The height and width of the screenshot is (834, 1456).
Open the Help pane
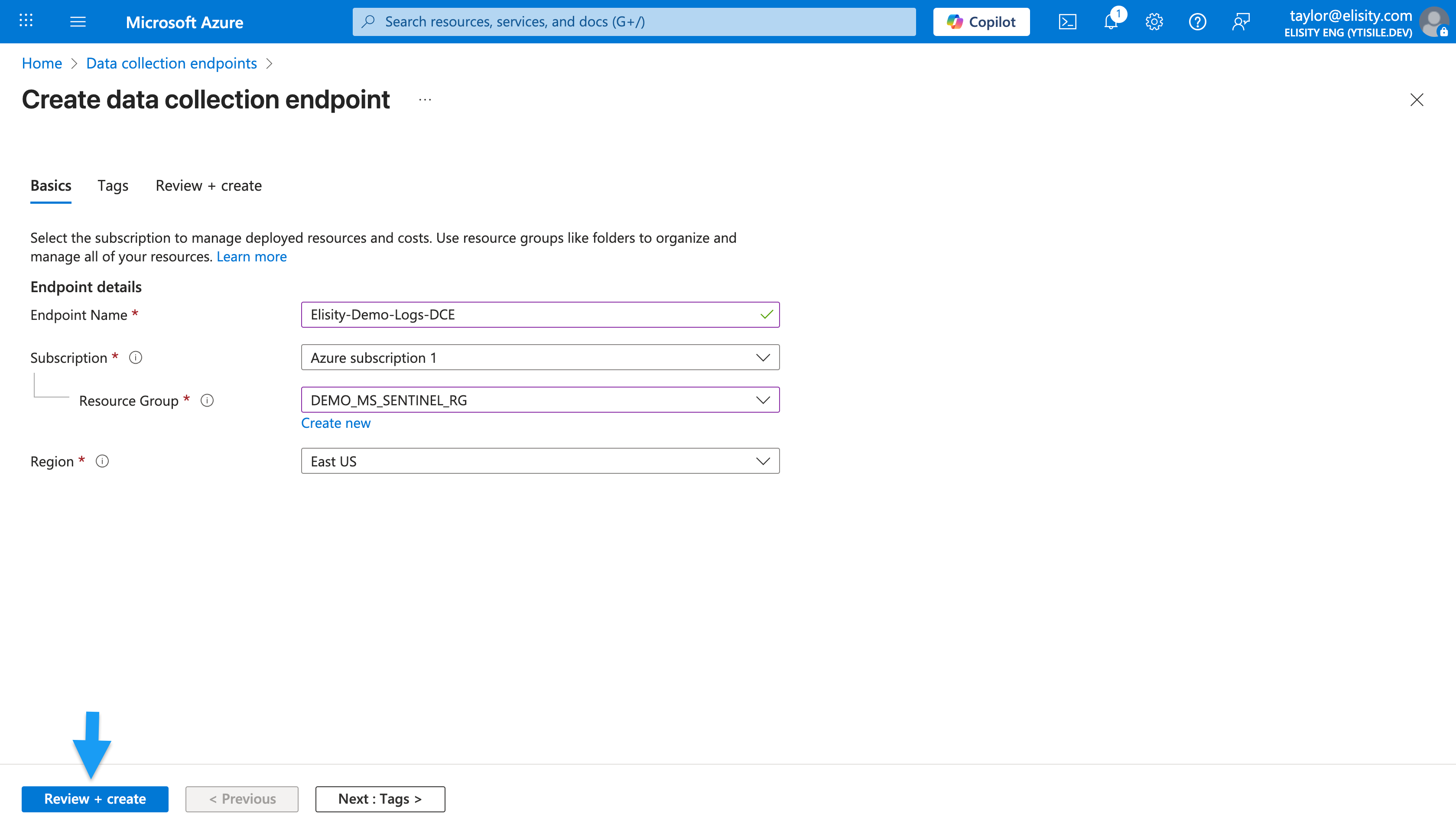(x=1198, y=21)
